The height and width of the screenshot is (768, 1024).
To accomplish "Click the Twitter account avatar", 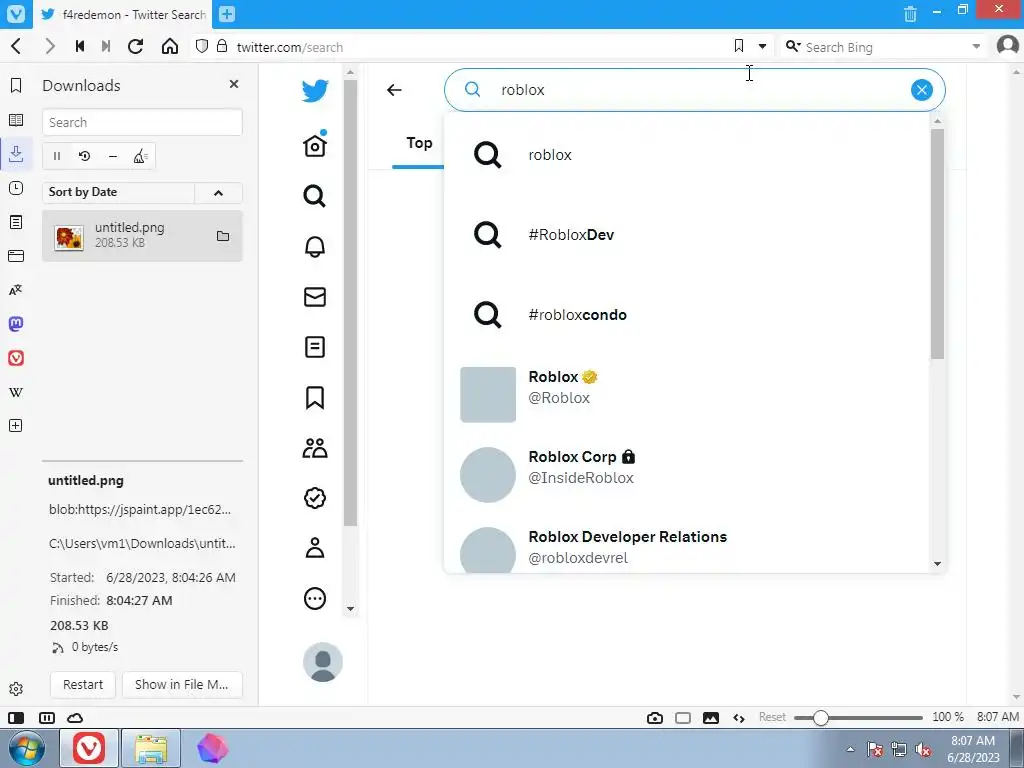I will (323, 662).
